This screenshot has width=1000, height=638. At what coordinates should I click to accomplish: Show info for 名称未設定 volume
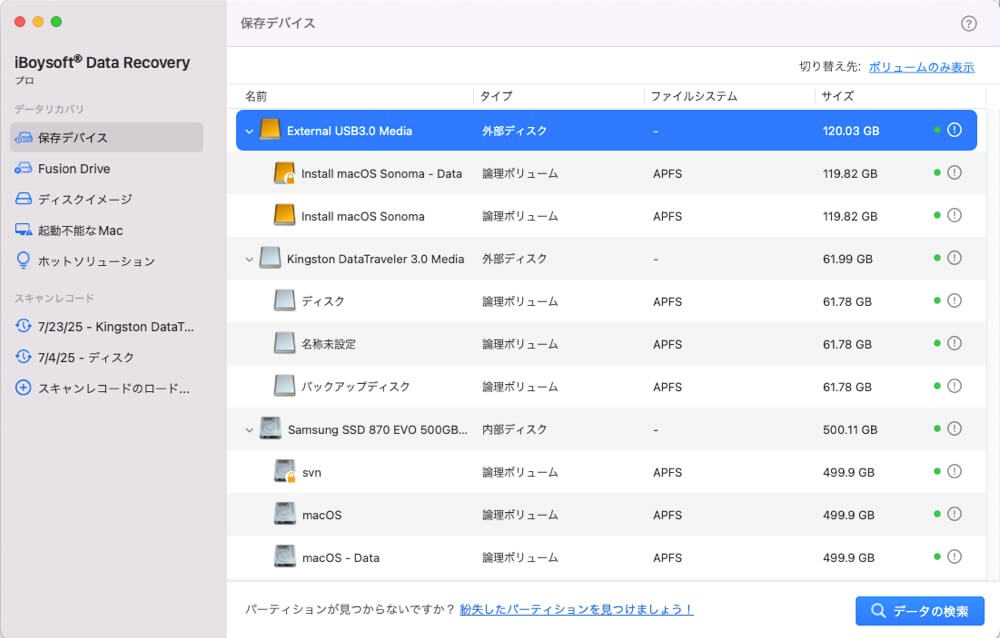954,344
